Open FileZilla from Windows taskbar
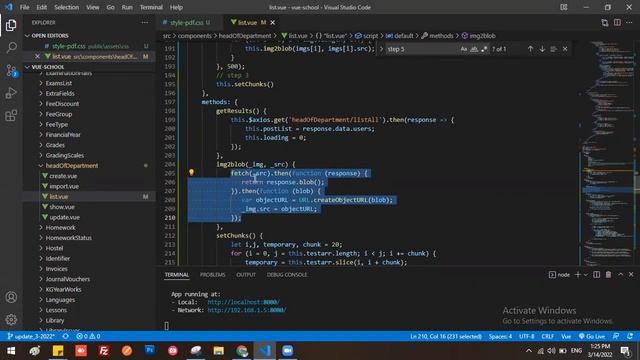The image size is (640, 360). (104, 351)
